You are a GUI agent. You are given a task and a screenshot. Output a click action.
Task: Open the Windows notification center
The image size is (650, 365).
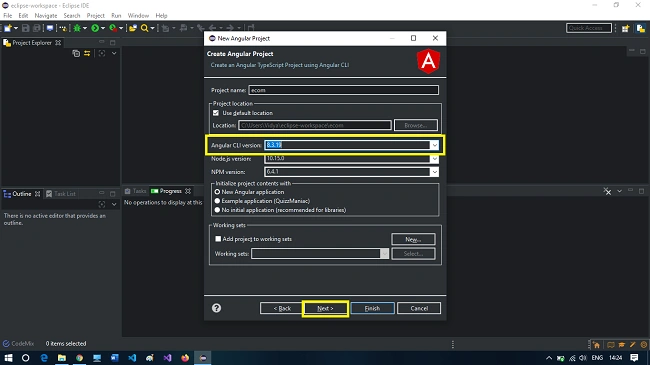[x=634, y=358]
